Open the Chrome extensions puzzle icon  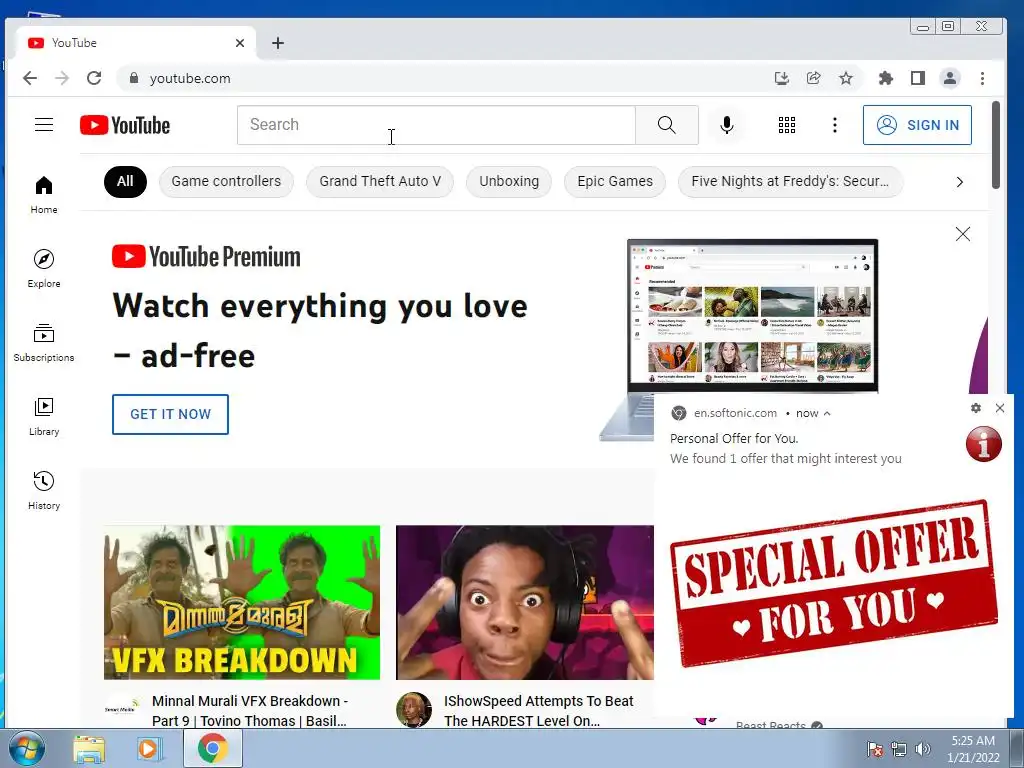886,78
